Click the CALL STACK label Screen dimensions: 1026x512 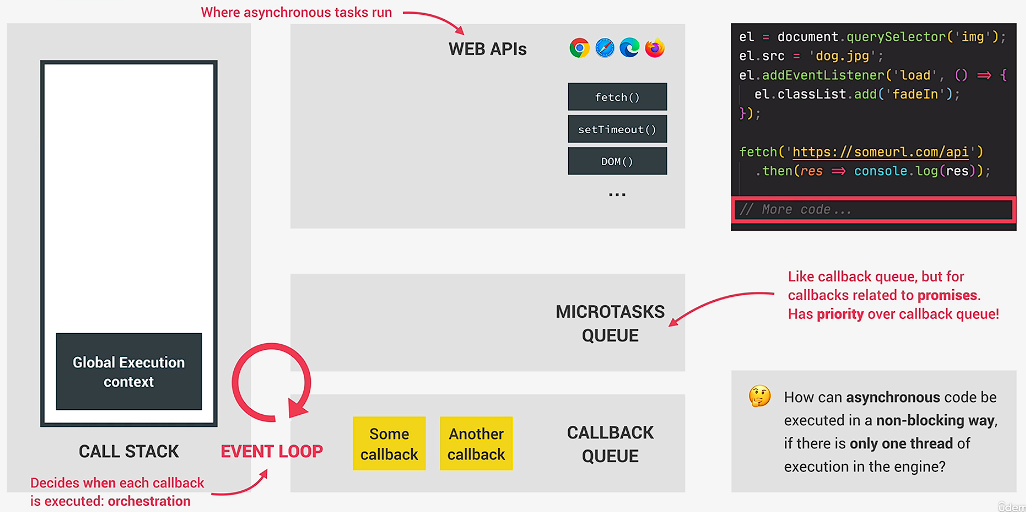pos(129,452)
